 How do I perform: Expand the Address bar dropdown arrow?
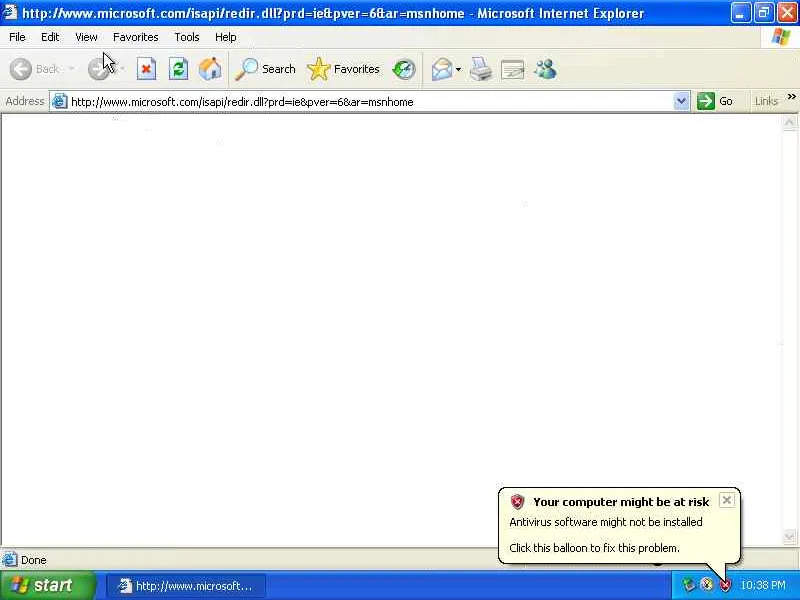681,102
